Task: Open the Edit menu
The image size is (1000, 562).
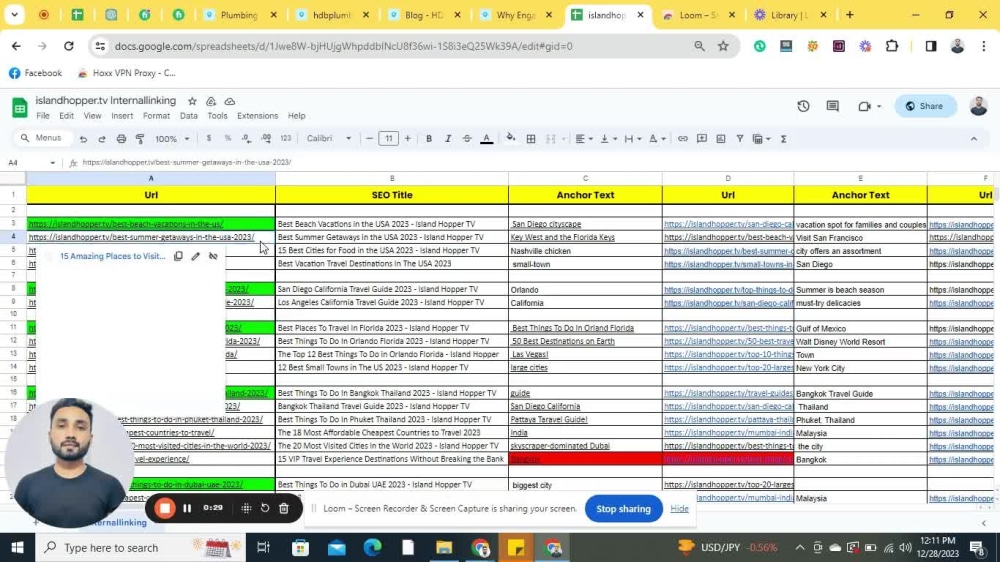Action: coord(66,116)
